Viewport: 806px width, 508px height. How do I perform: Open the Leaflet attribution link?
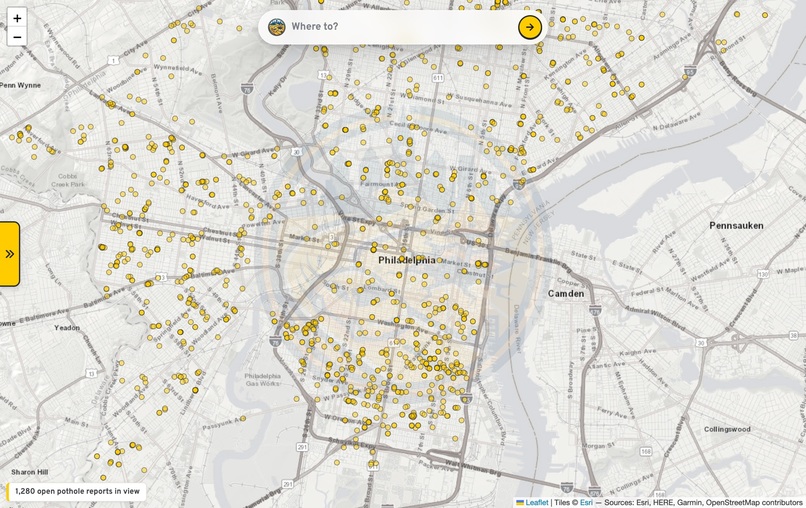(537, 502)
